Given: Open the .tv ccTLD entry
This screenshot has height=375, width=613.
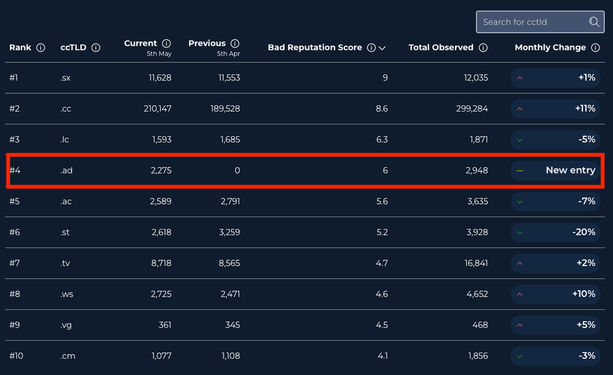Looking at the screenshot, I should (65, 263).
